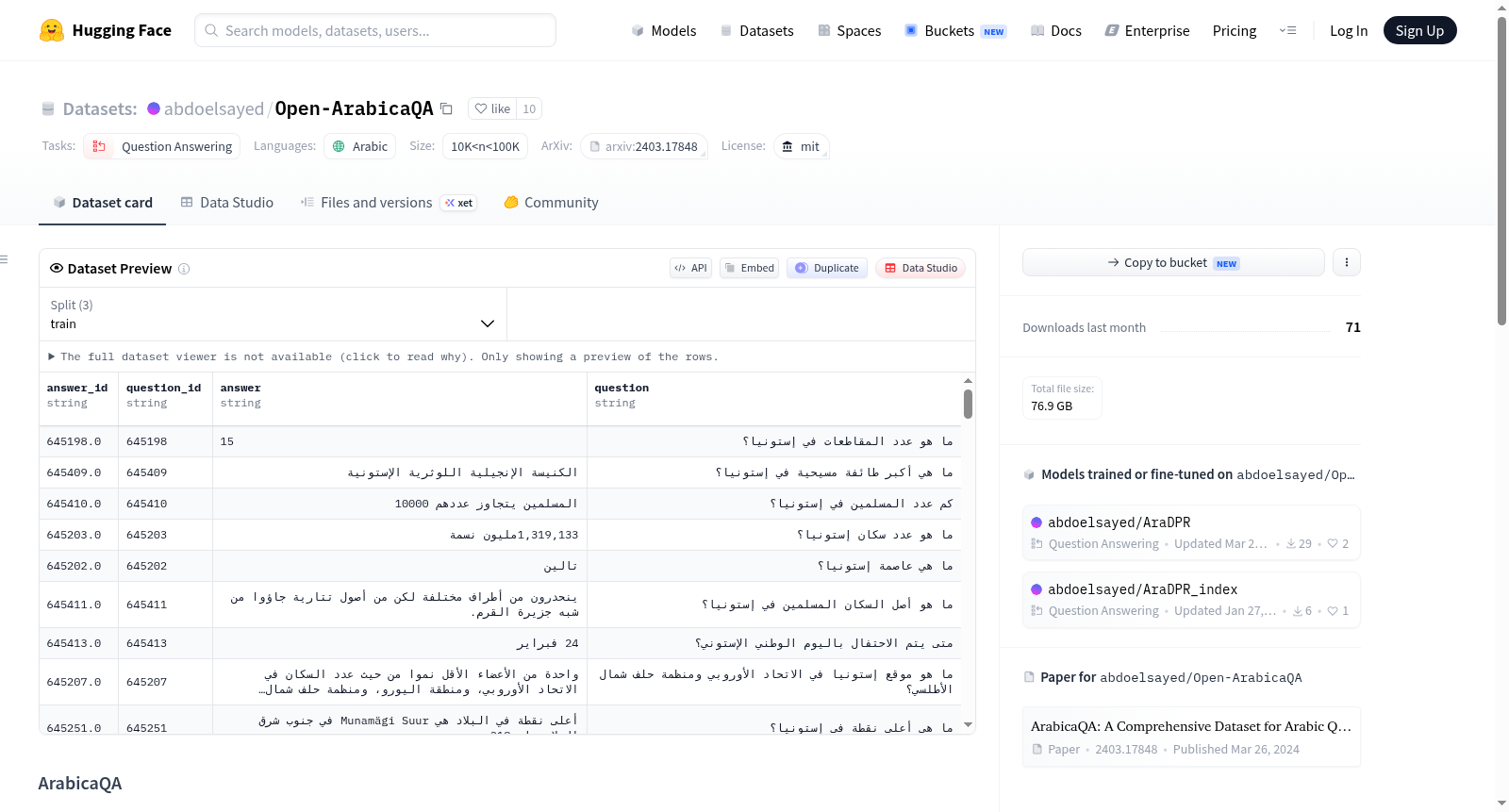Click the ArabicaQA heading
The width and height of the screenshot is (1509, 812).
(80, 784)
